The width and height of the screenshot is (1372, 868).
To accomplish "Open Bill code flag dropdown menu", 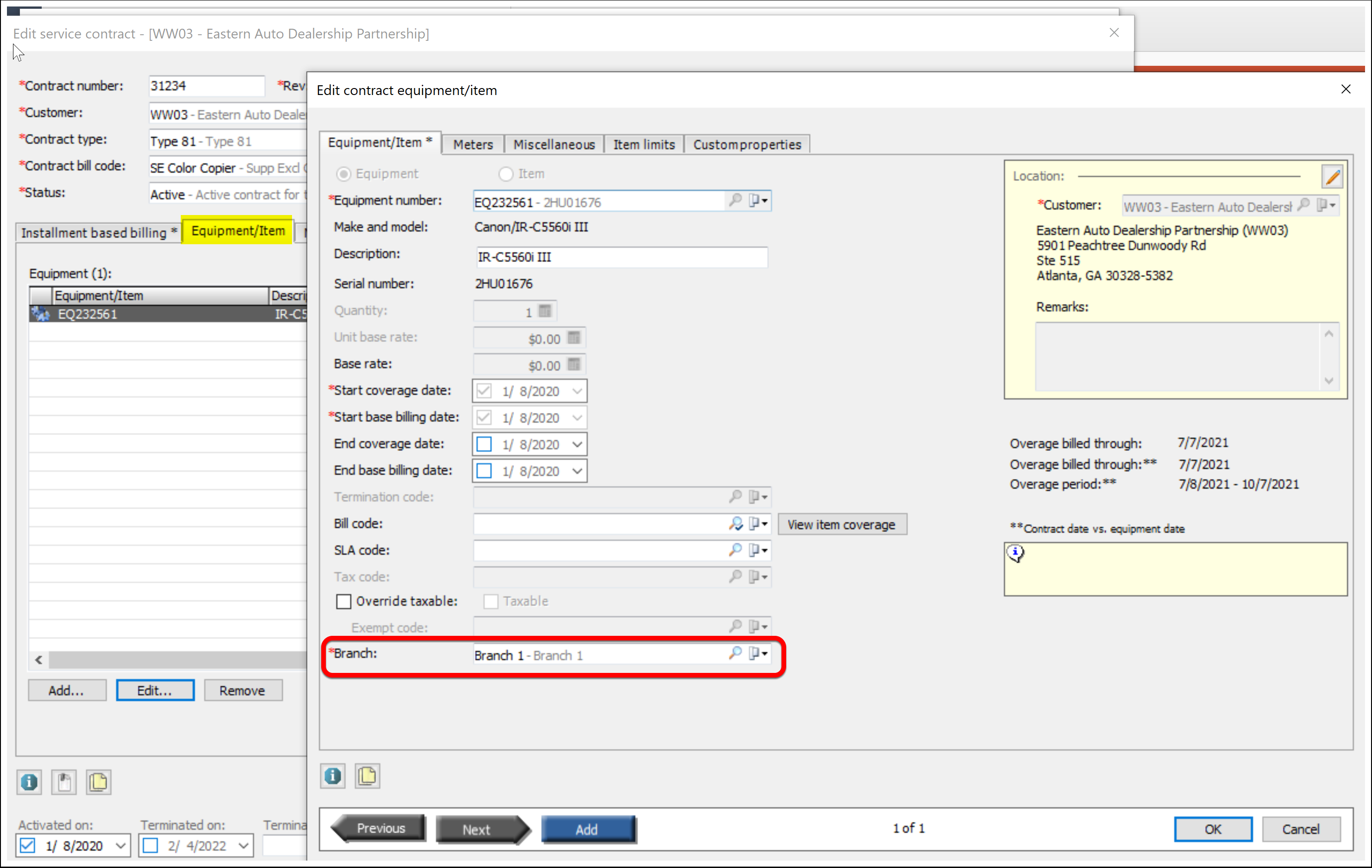I will 758,523.
